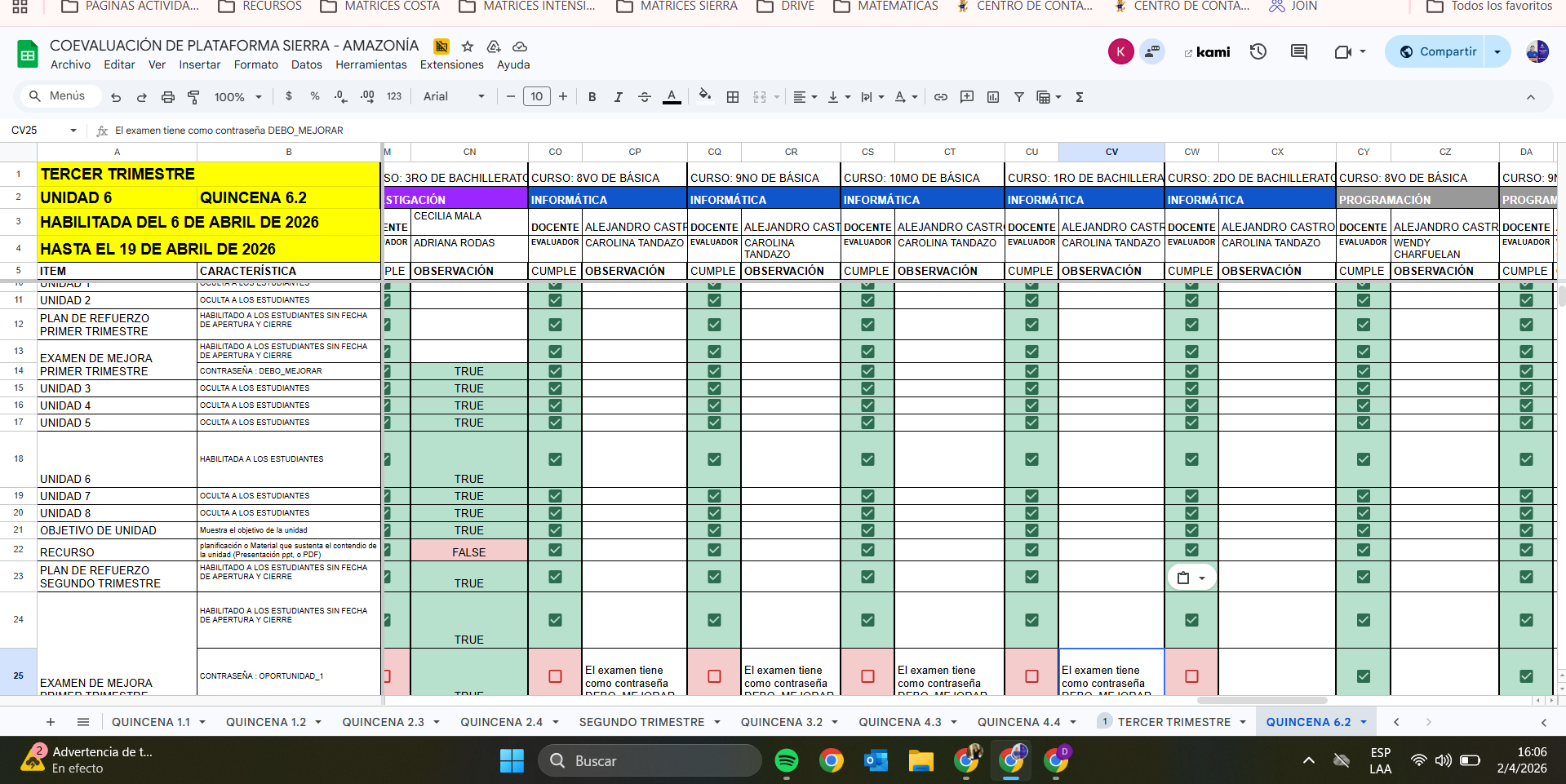Image resolution: width=1566 pixels, height=784 pixels.
Task: Check the unchecked box in column CW row 25
Action: (x=1191, y=676)
